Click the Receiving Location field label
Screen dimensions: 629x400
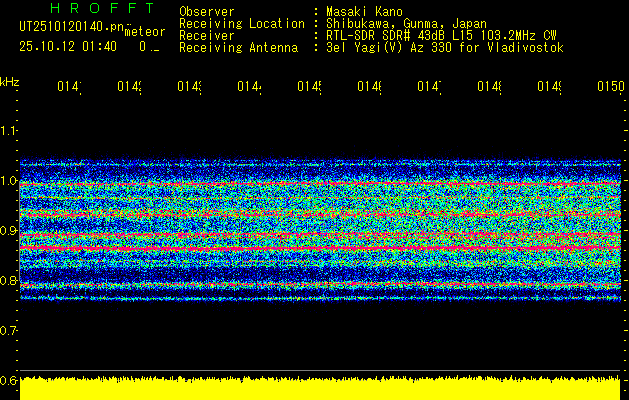(x=242, y=24)
